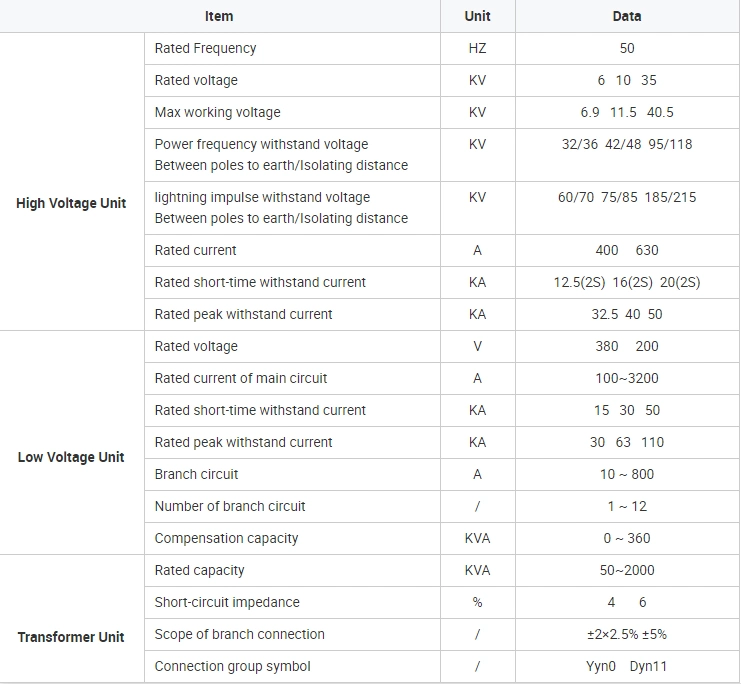
Task: Select the Transformer Unit cell
Action: (71, 637)
